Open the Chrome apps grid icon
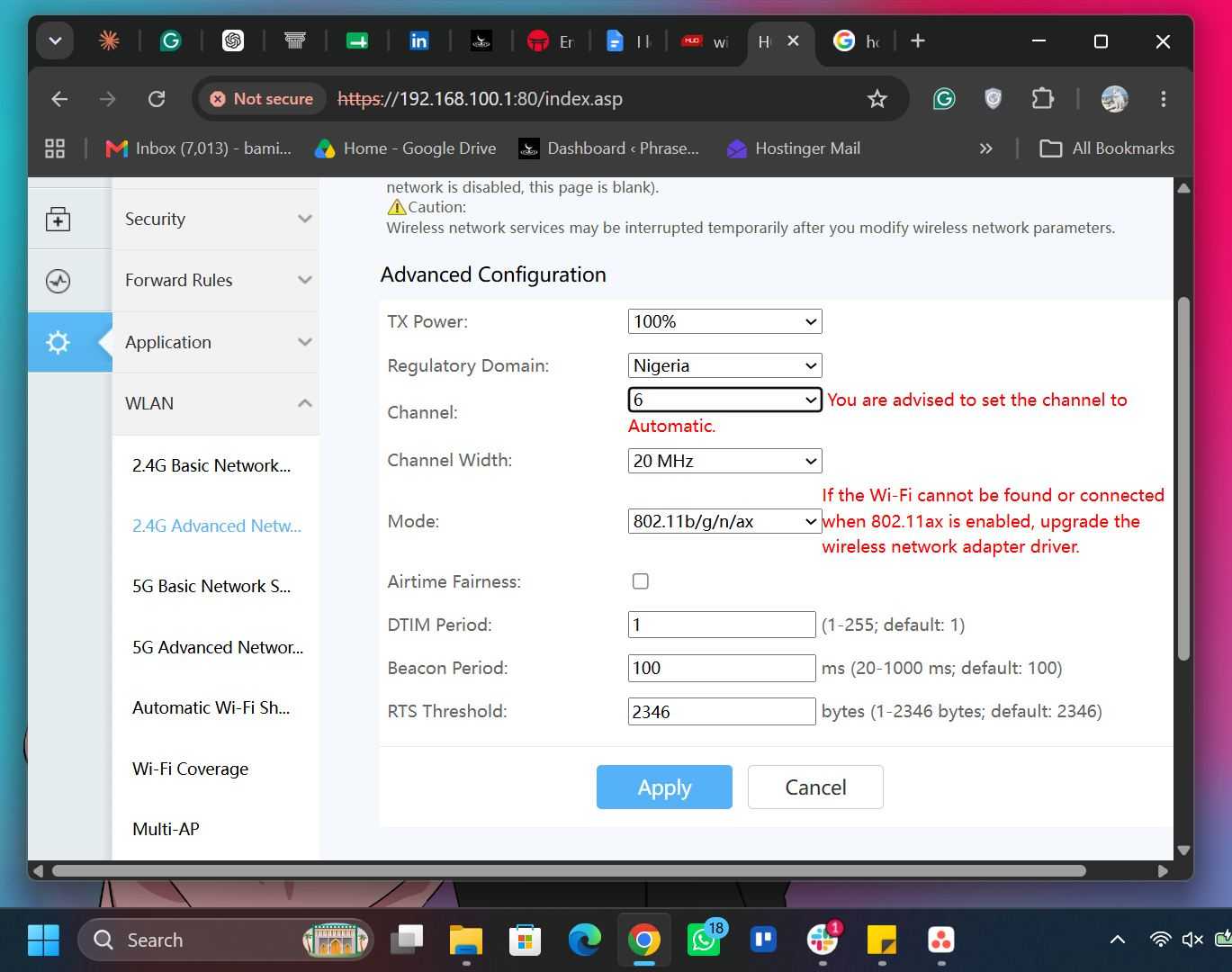Image resolution: width=1232 pixels, height=972 pixels. pyautogui.click(x=55, y=148)
